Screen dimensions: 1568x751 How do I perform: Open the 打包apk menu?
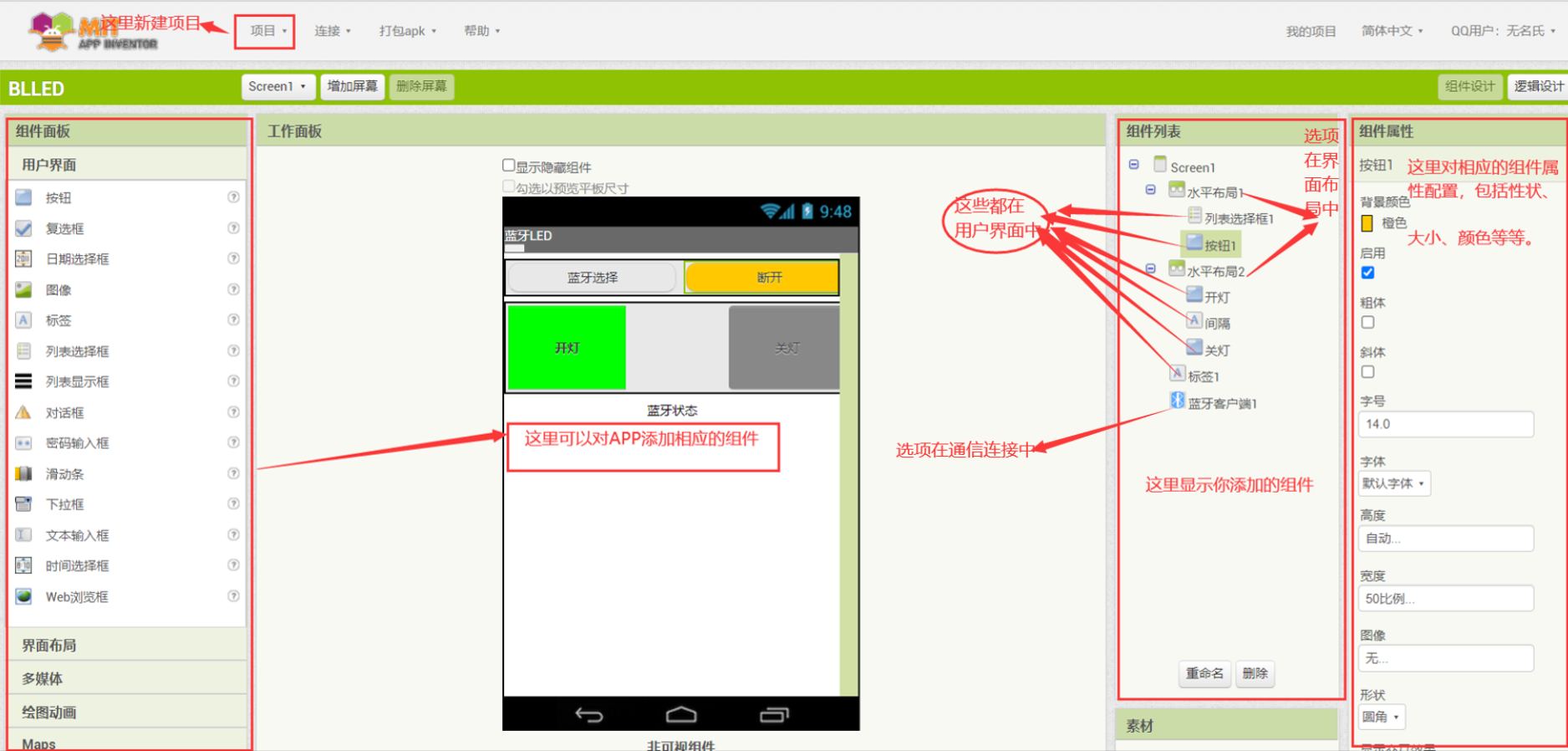click(x=407, y=31)
